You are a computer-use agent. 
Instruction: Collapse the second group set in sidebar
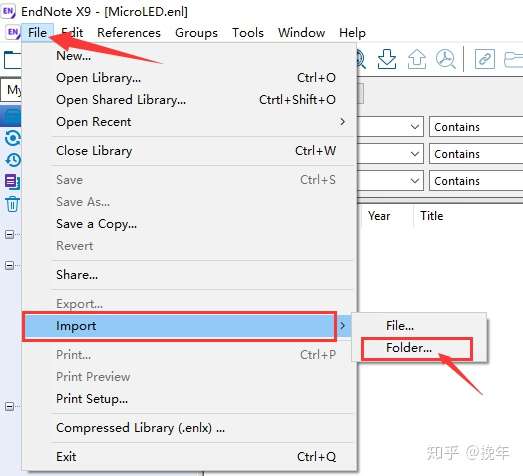(x=9, y=266)
